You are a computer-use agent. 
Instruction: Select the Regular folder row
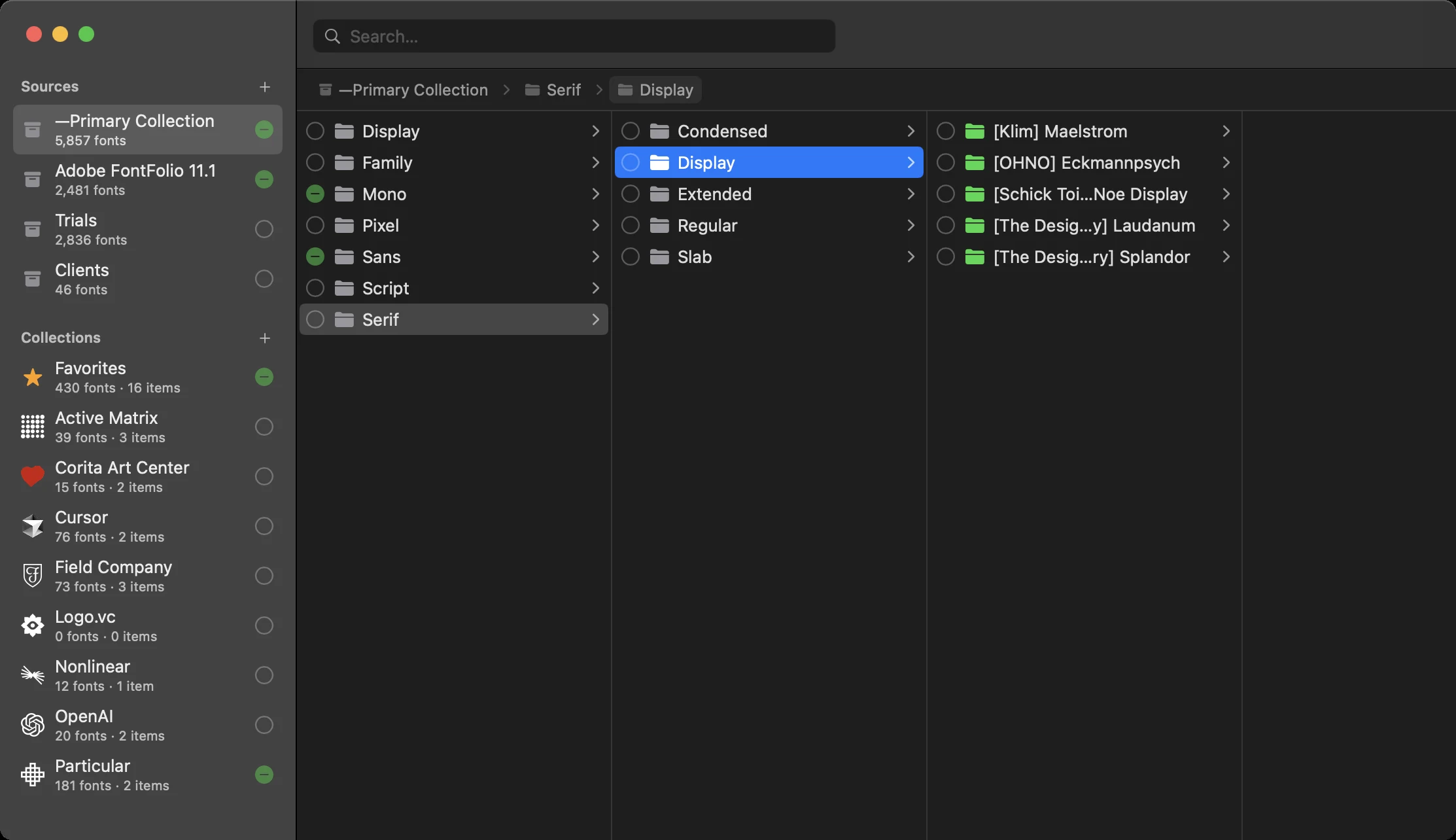coord(769,225)
